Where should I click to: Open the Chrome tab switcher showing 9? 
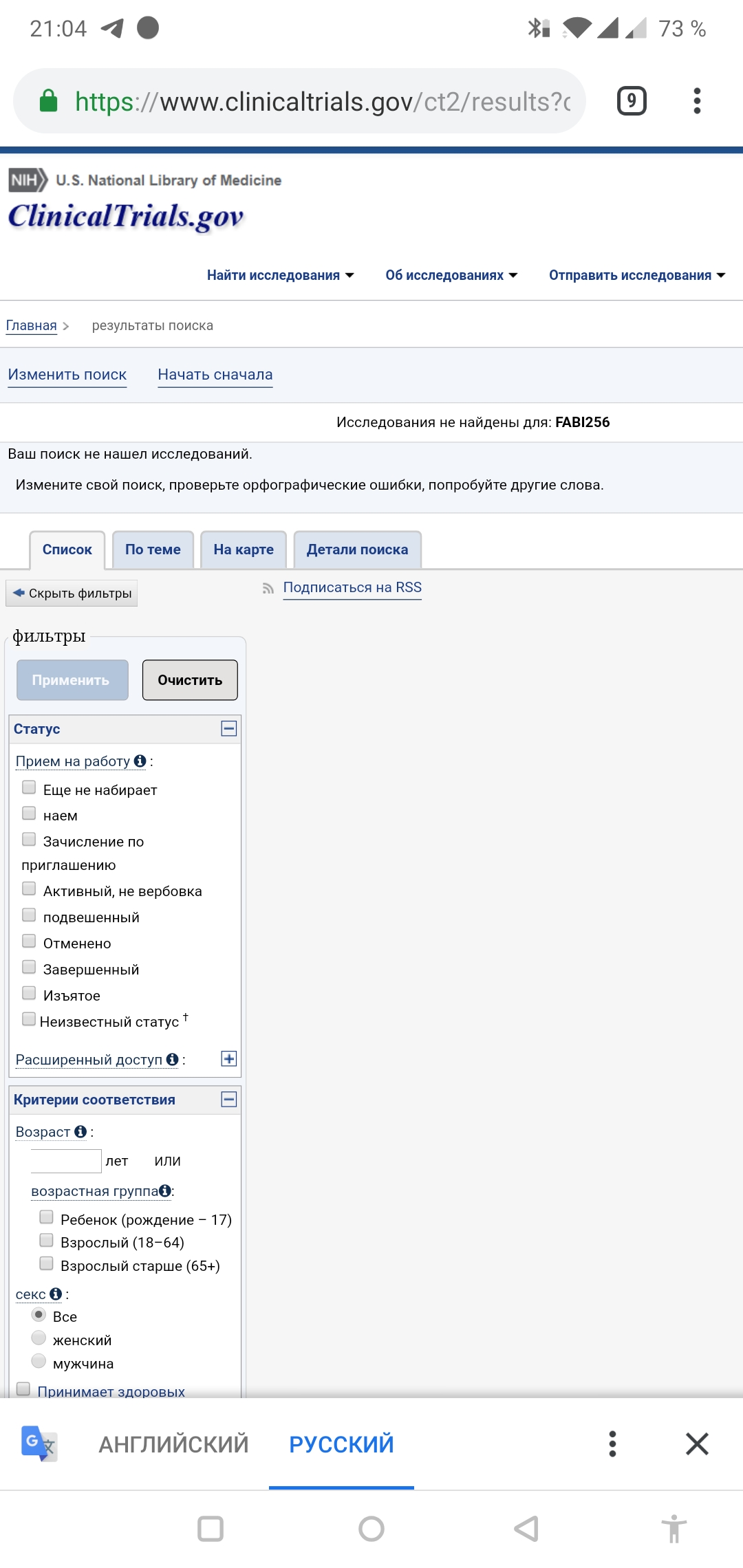[631, 101]
